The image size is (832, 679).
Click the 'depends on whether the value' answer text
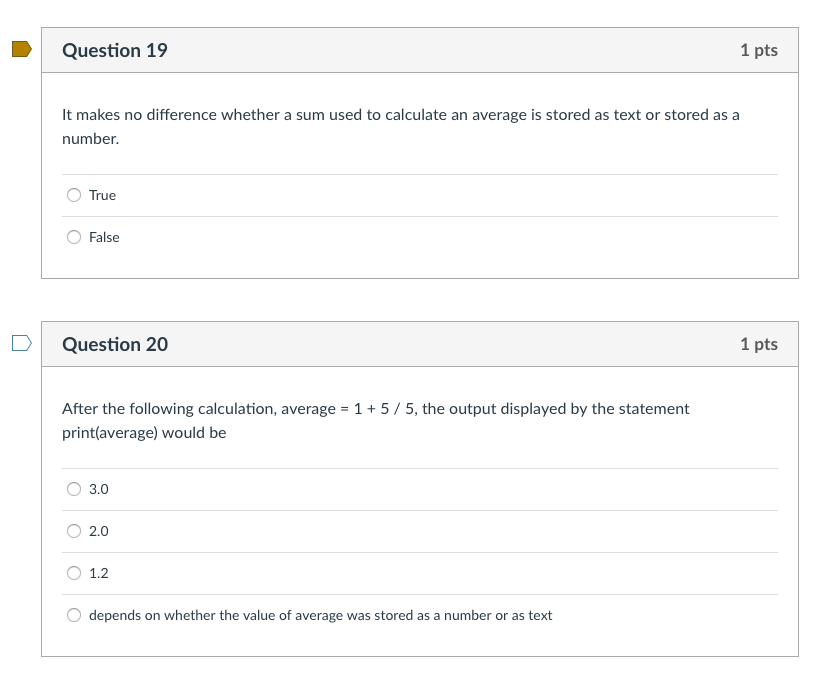click(320, 615)
